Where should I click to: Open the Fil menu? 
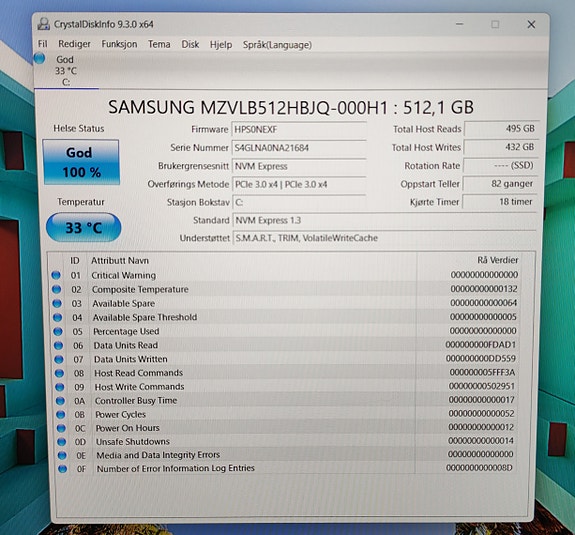click(x=43, y=44)
